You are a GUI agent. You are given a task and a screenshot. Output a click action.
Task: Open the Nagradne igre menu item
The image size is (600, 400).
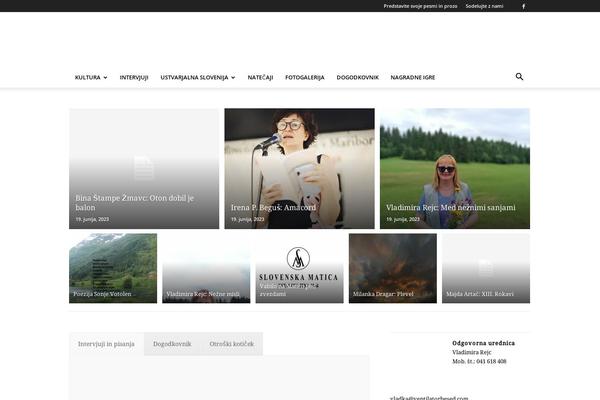pos(412,77)
